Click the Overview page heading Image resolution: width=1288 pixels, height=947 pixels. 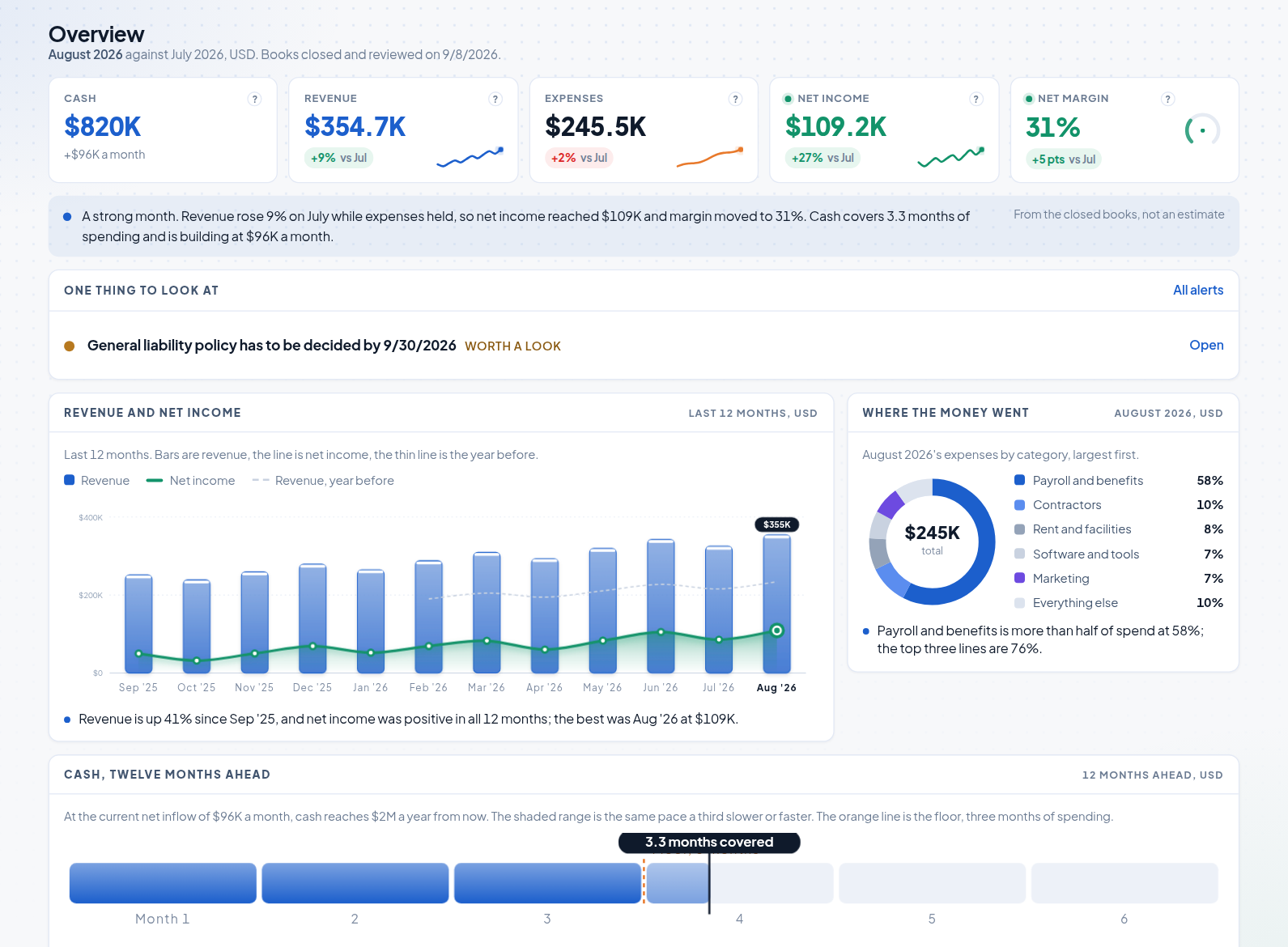click(96, 34)
